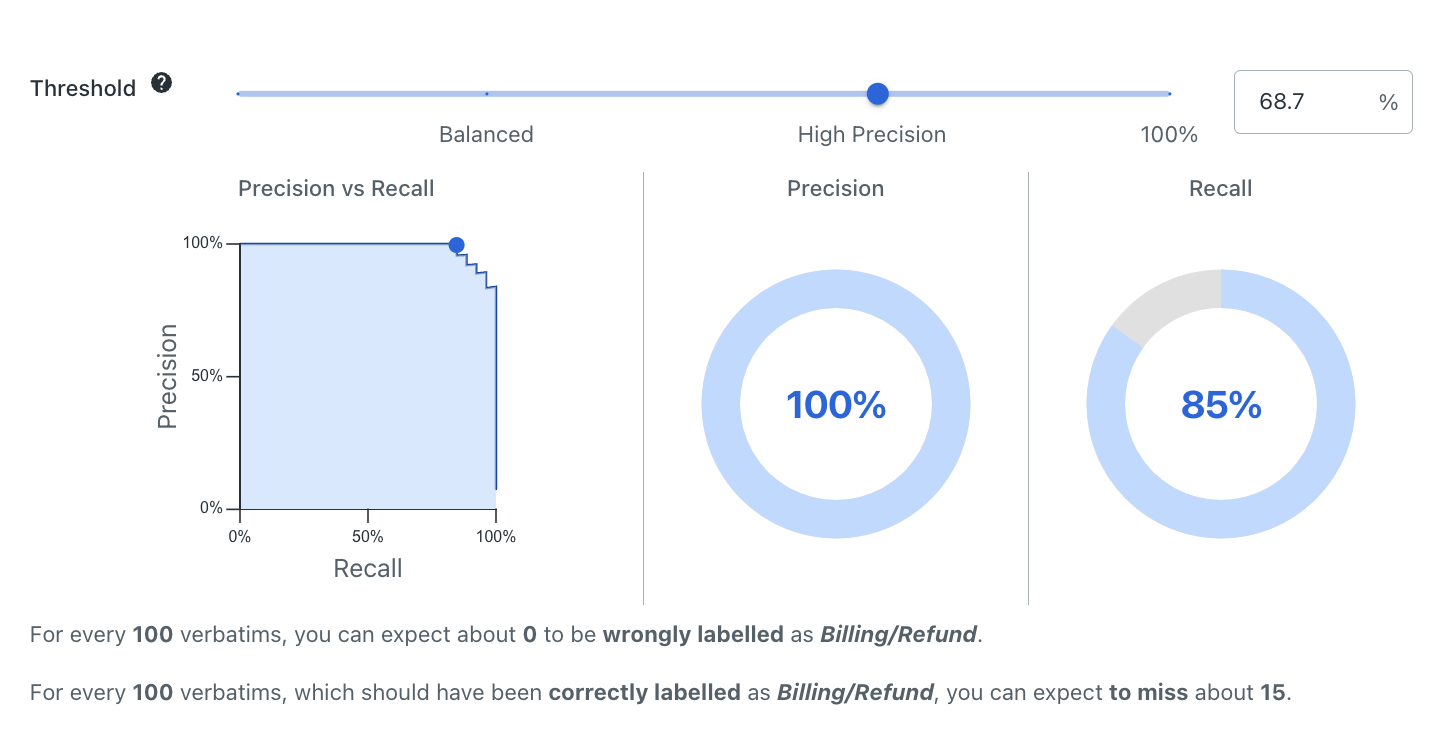This screenshot has width=1438, height=744.
Task: Click the Threshold help question mark icon
Action: click(161, 83)
